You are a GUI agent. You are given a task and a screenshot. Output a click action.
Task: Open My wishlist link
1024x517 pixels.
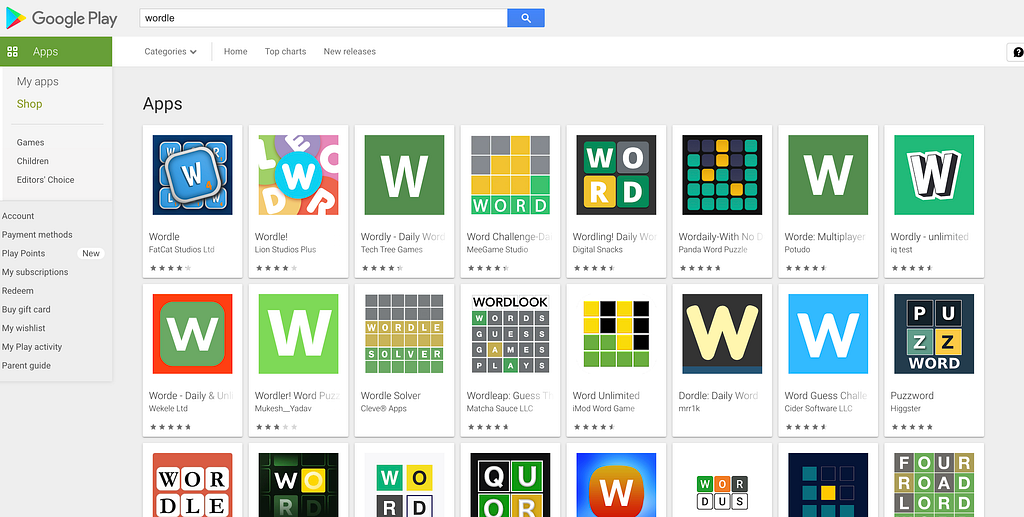click(25, 328)
